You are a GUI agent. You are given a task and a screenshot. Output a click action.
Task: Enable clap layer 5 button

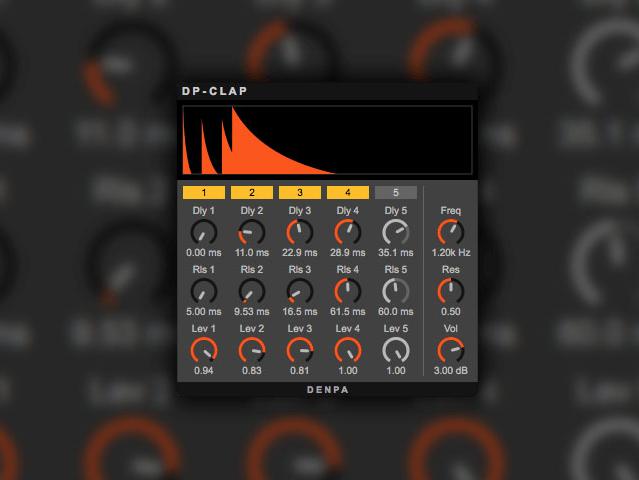(396, 193)
